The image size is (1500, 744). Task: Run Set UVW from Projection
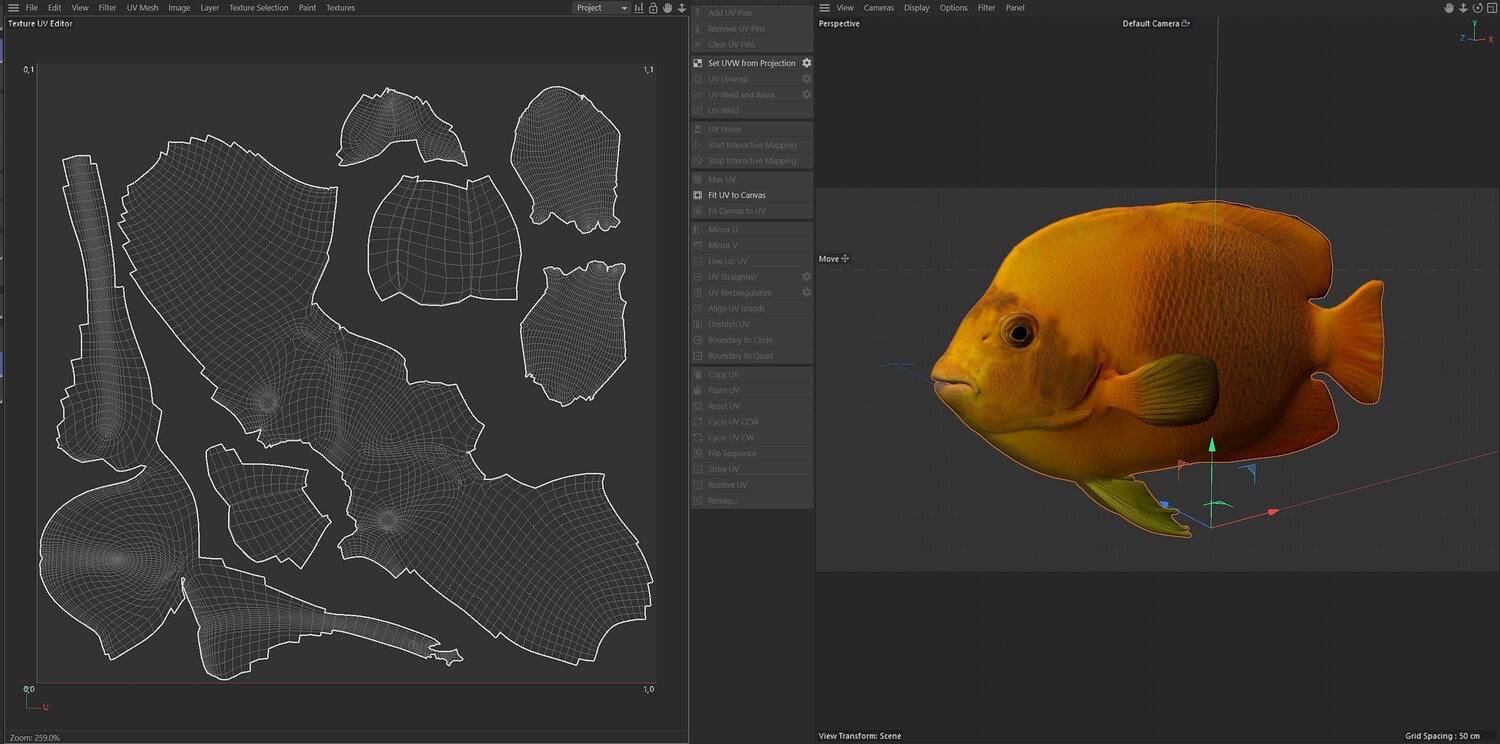point(745,63)
